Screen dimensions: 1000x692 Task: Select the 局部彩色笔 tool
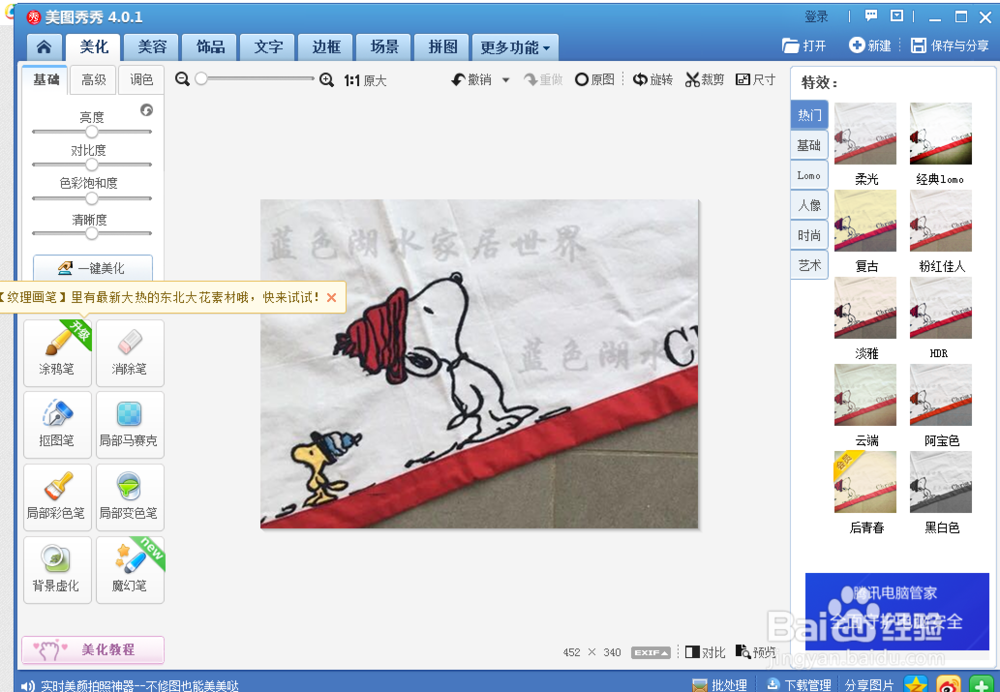(x=57, y=497)
